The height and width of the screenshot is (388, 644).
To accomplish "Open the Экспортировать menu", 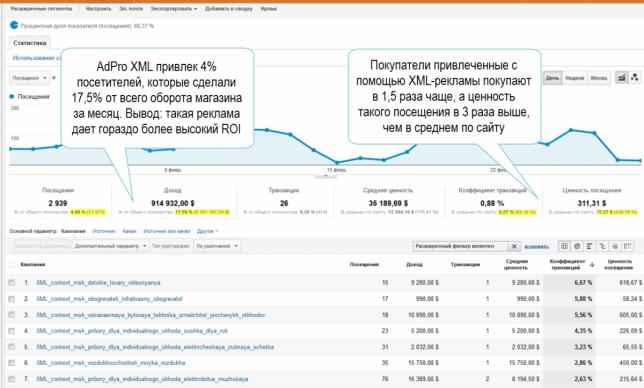I will [x=174, y=9].
